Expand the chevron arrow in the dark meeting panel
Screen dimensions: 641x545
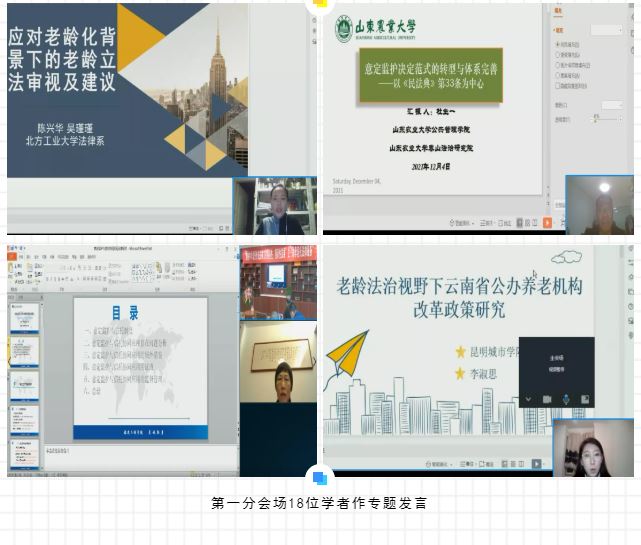tap(528, 399)
